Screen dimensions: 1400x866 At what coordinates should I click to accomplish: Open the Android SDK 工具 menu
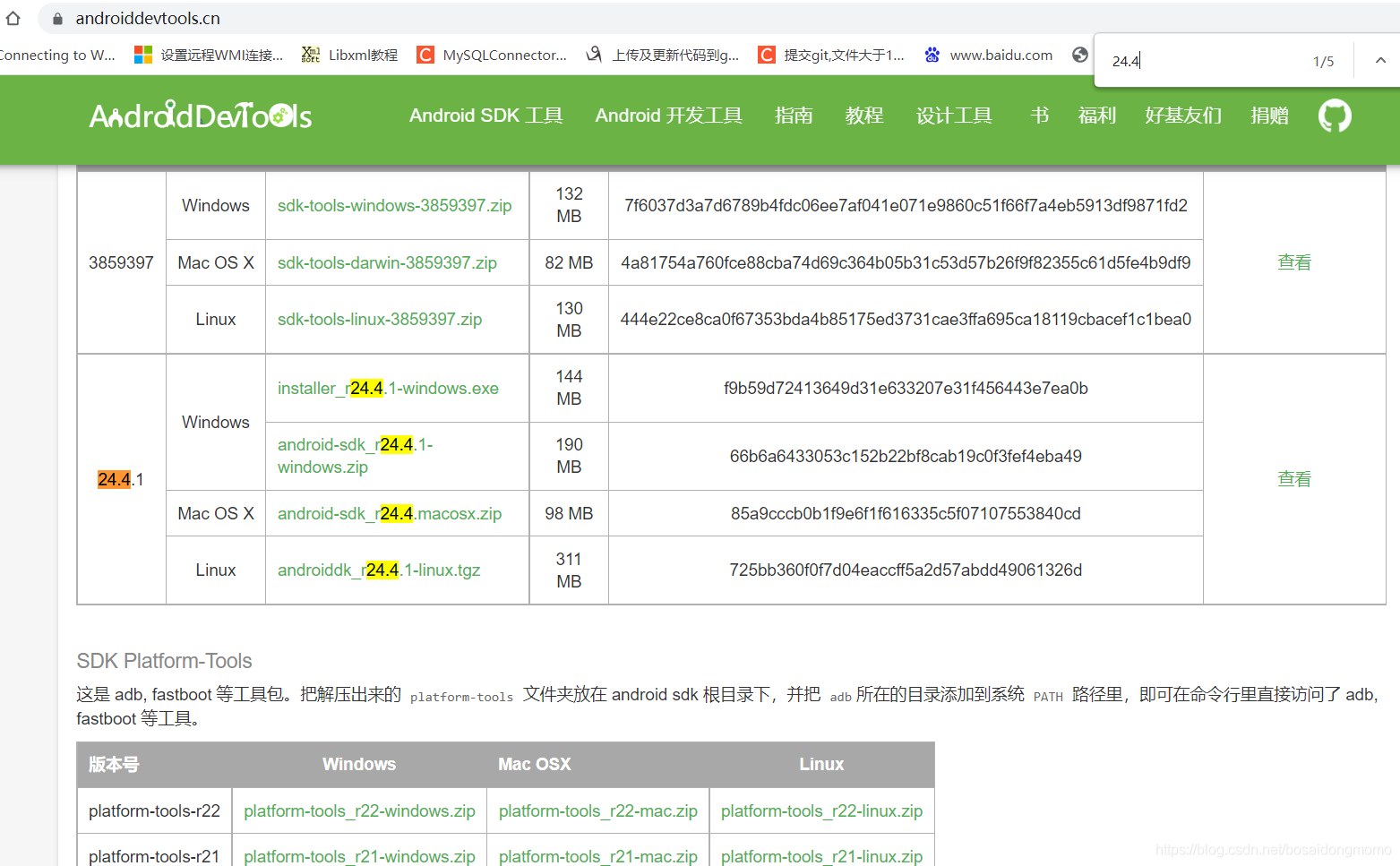click(486, 116)
